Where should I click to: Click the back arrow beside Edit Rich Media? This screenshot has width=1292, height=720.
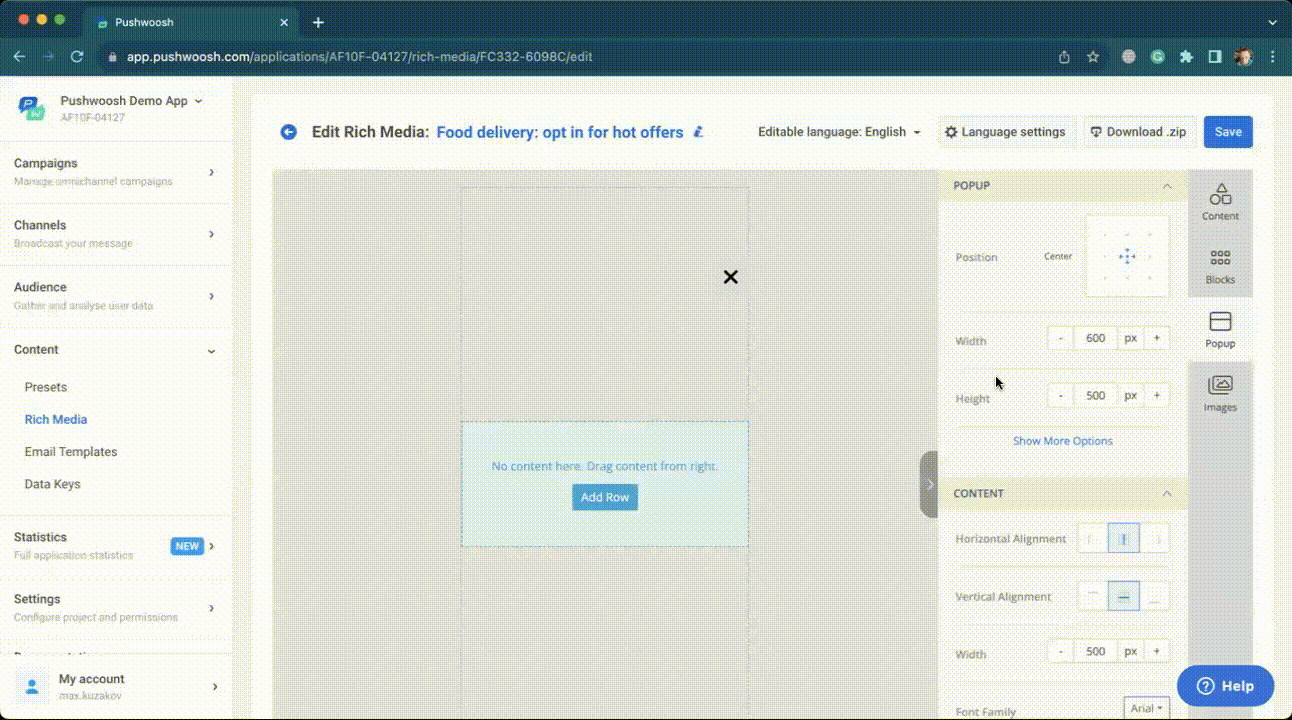(x=289, y=132)
